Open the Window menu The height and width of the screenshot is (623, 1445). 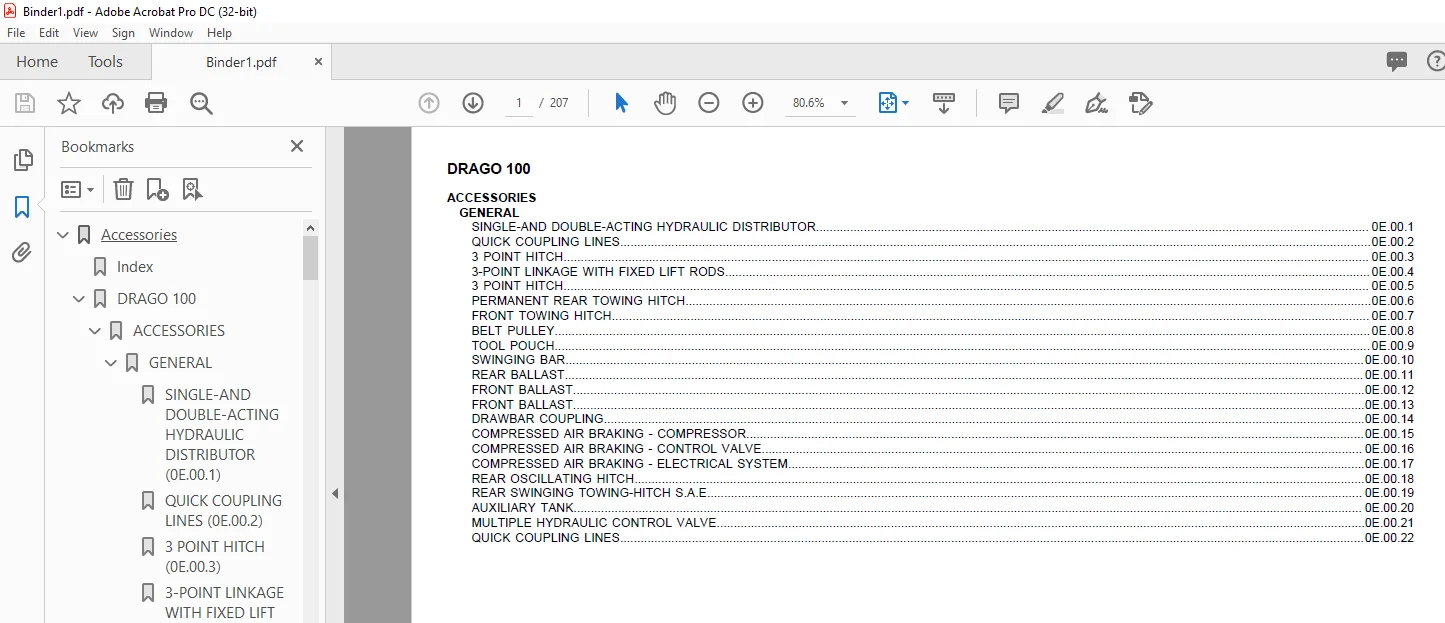171,33
